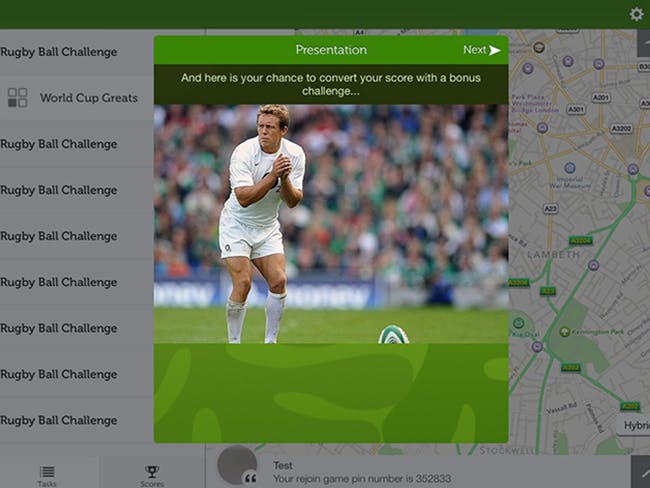Click the Presentation title bar

[331, 50]
